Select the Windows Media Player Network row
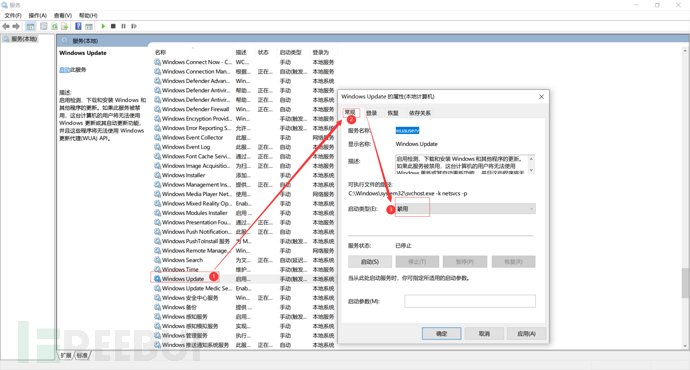690x370 pixels. [x=244, y=194]
